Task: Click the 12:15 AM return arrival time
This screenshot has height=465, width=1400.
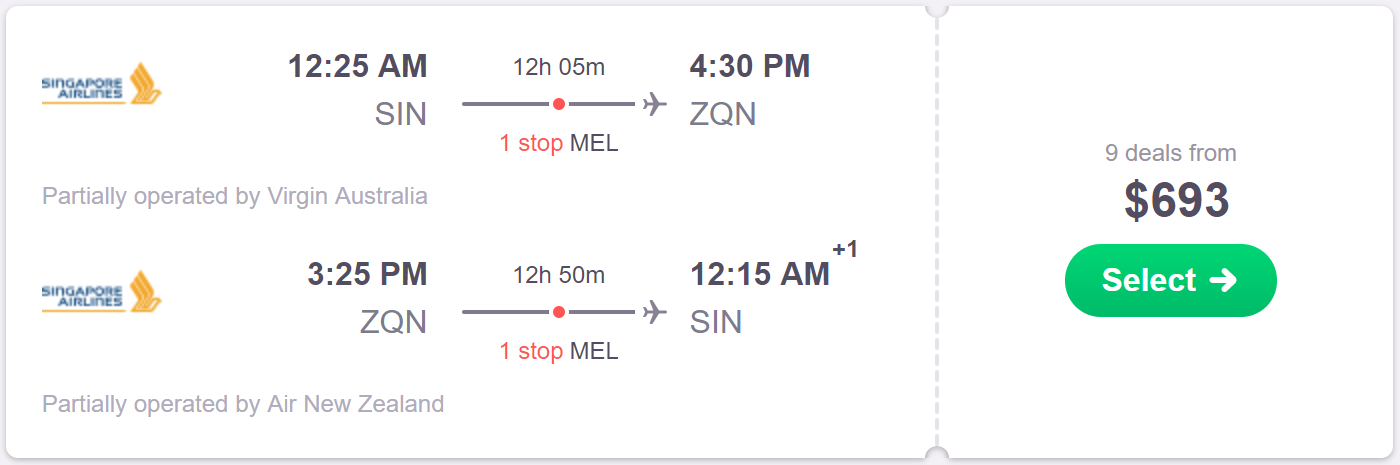Action: tap(760, 274)
